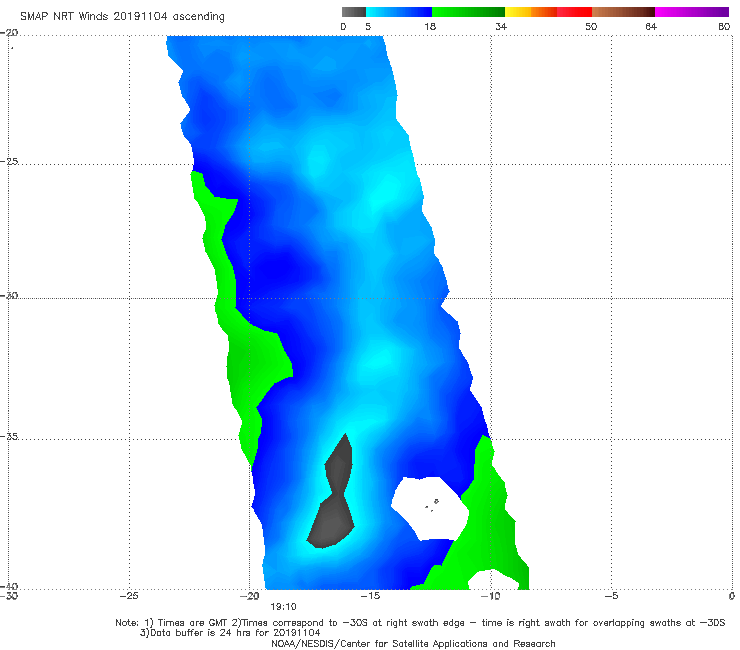Viewport: 740px width, 650px height.
Task: Click the latitude axis label '-35'
Action: [10, 436]
